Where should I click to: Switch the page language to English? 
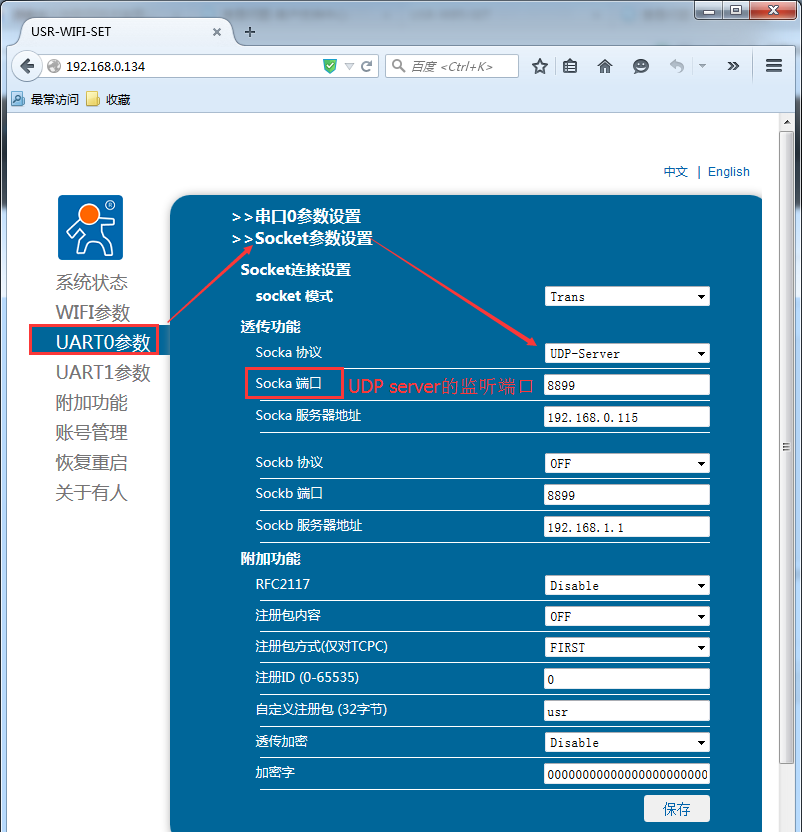coord(728,171)
